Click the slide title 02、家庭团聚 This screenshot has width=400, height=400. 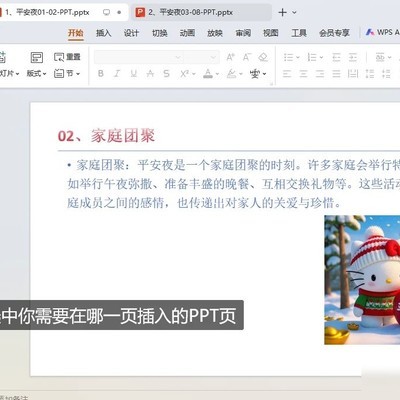point(106,136)
